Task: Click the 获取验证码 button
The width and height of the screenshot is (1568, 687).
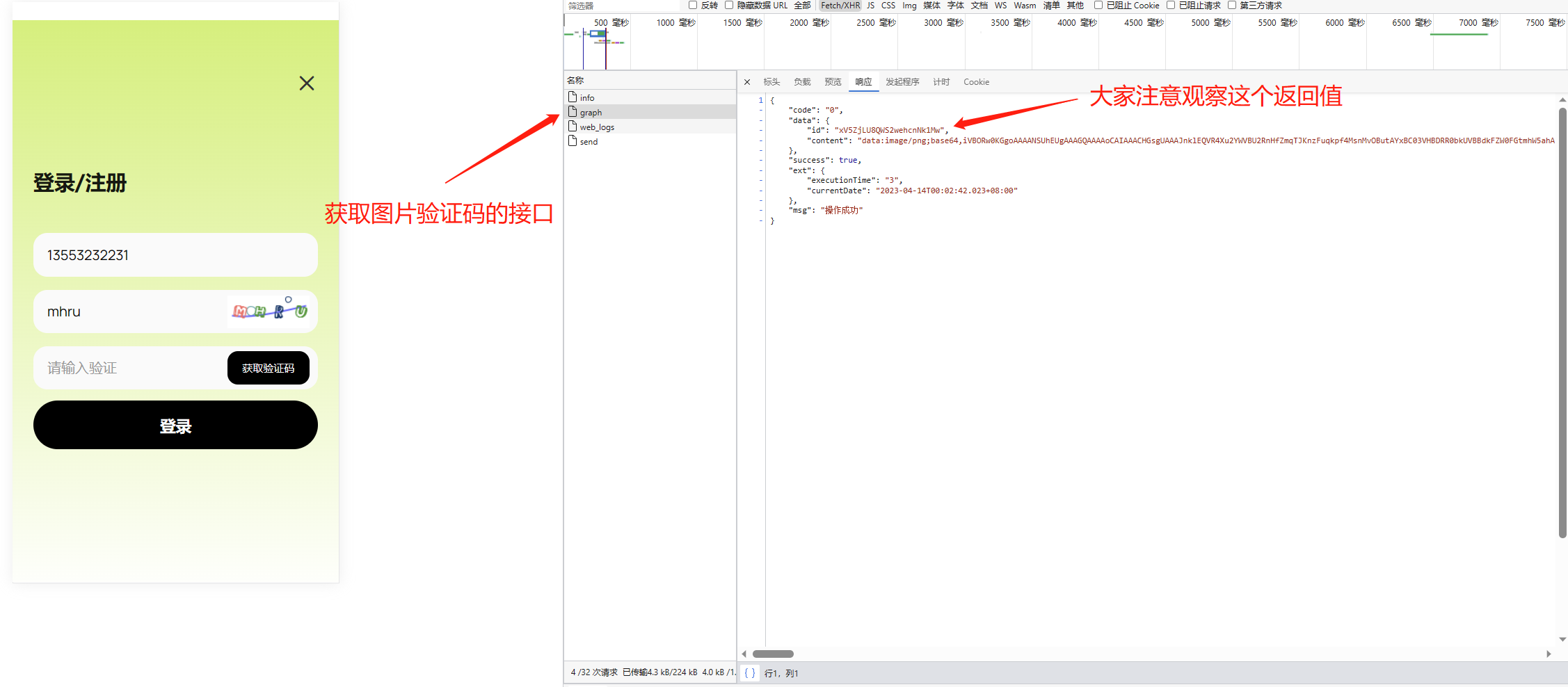Action: pyautogui.click(x=269, y=368)
